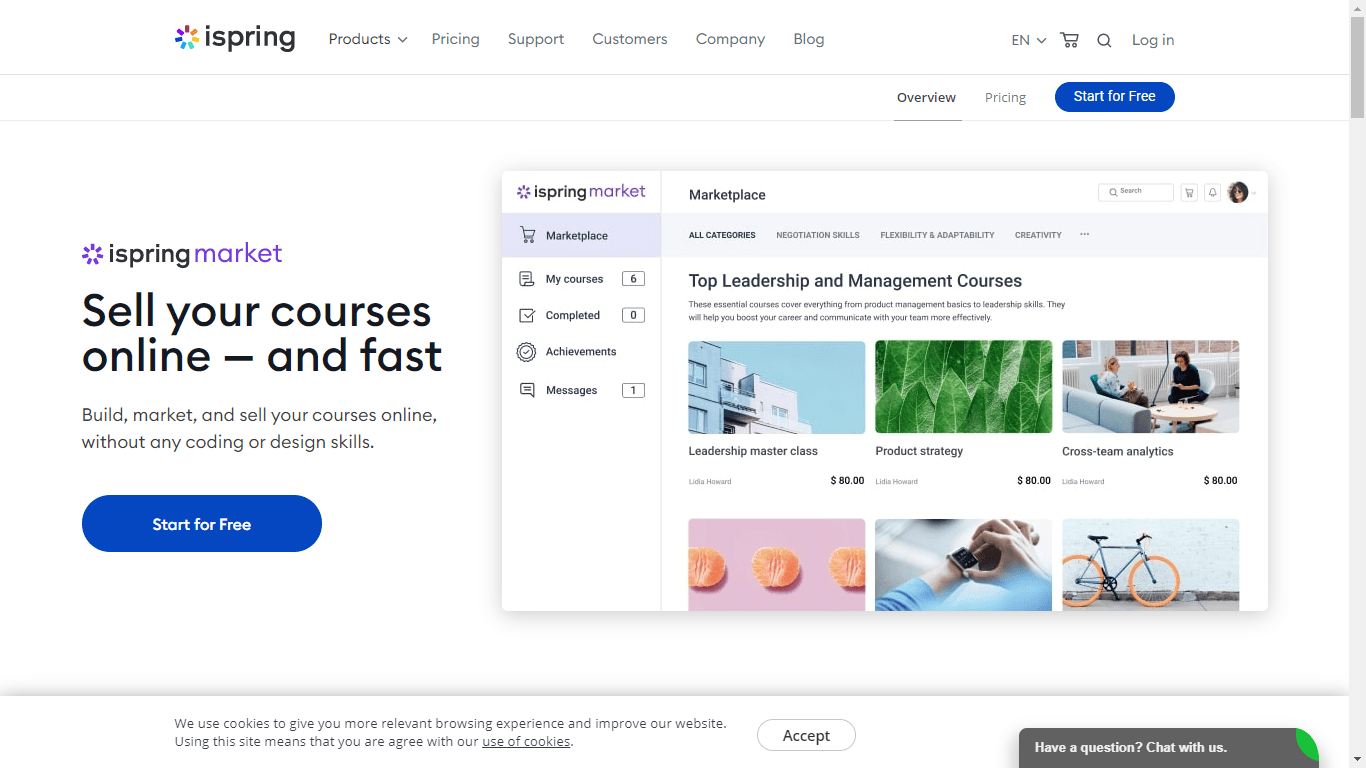
Task: Open the Product strategy course thumbnail
Action: [x=963, y=387]
